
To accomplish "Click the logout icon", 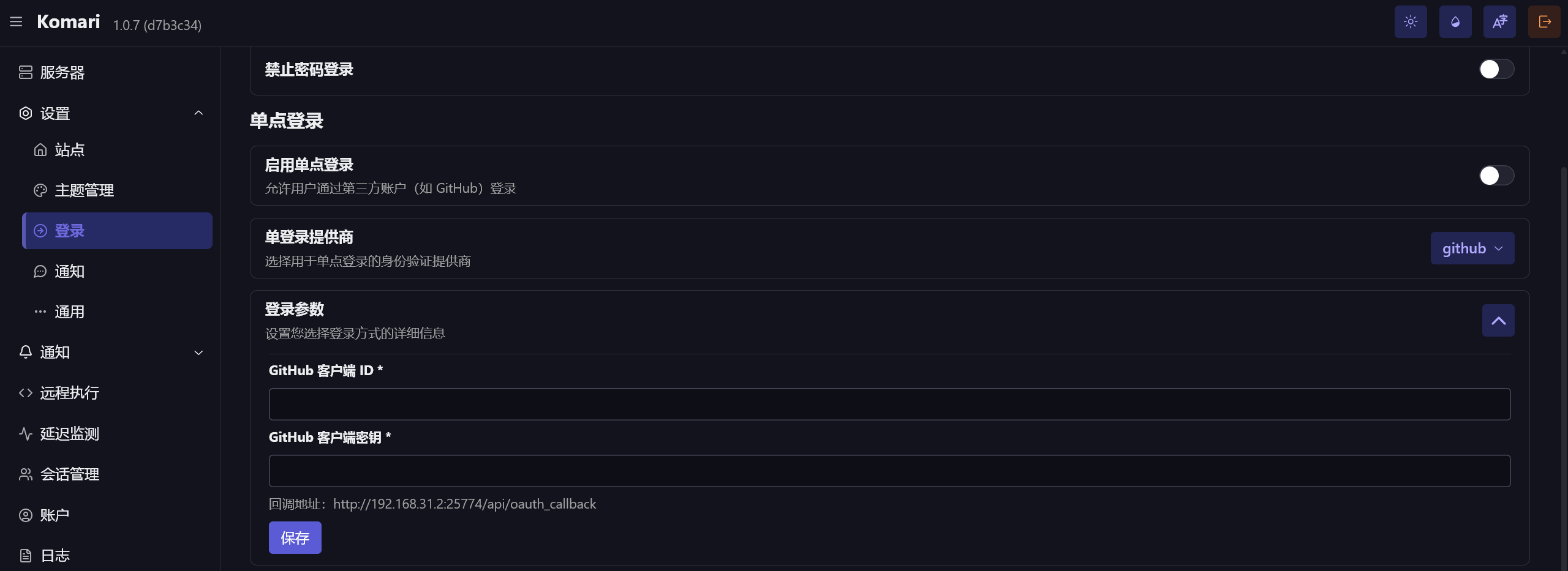I will [x=1544, y=22].
